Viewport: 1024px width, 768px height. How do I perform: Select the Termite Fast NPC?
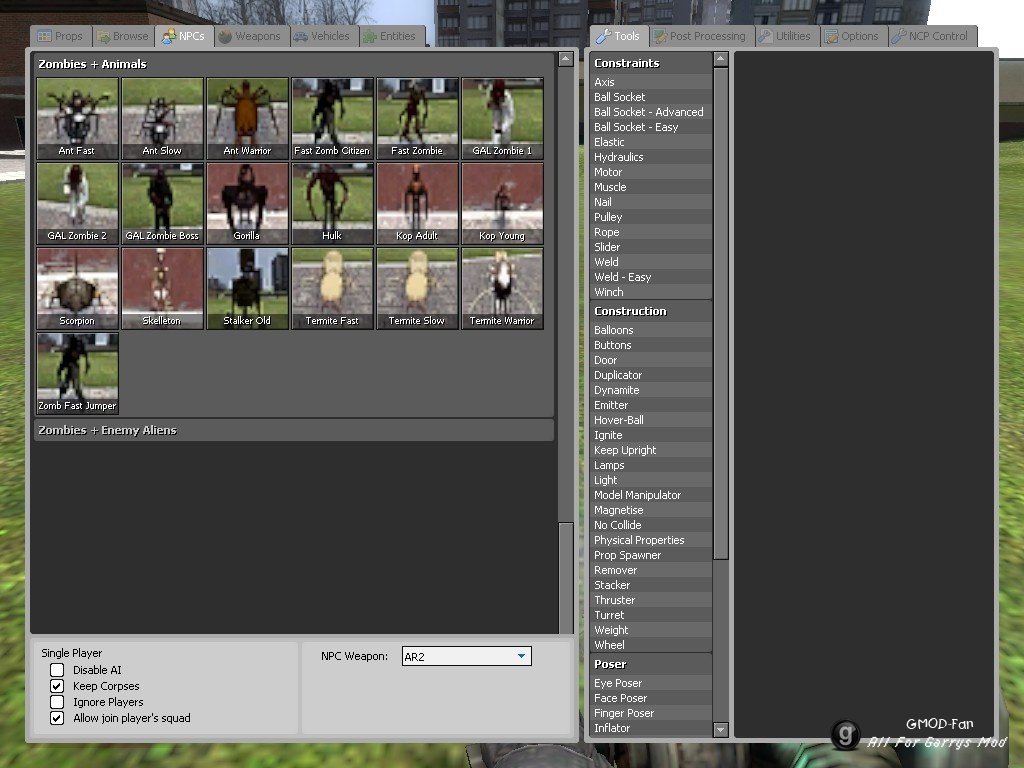[332, 288]
